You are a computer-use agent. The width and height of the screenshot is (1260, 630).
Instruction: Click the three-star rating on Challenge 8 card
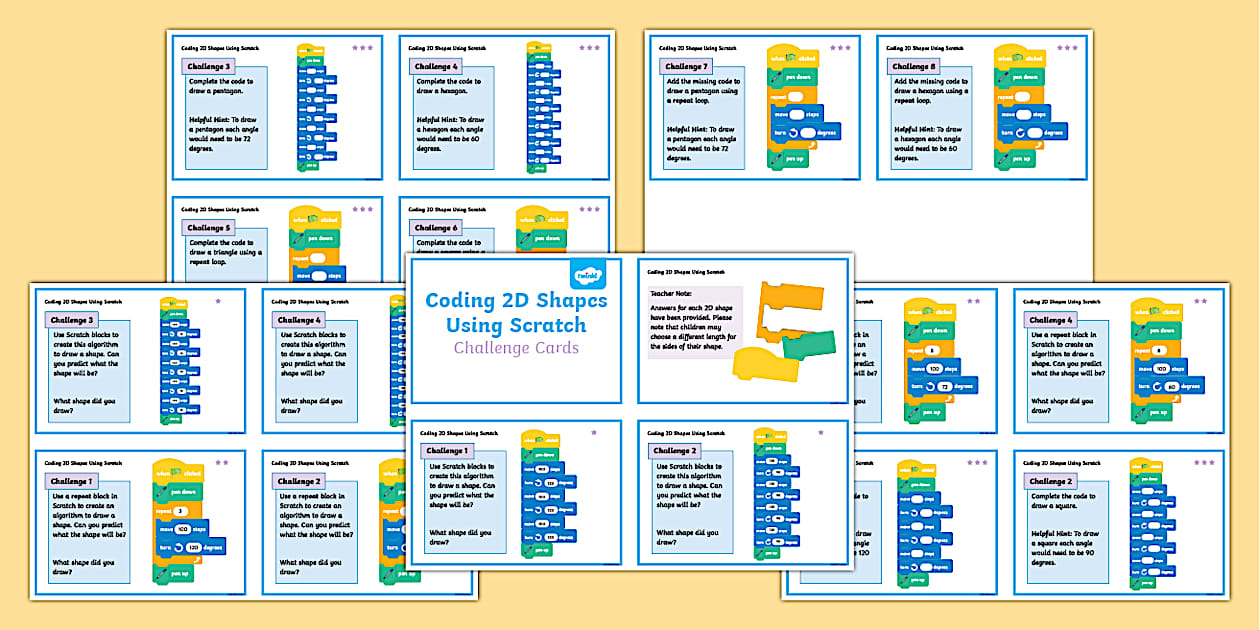click(x=1065, y=45)
